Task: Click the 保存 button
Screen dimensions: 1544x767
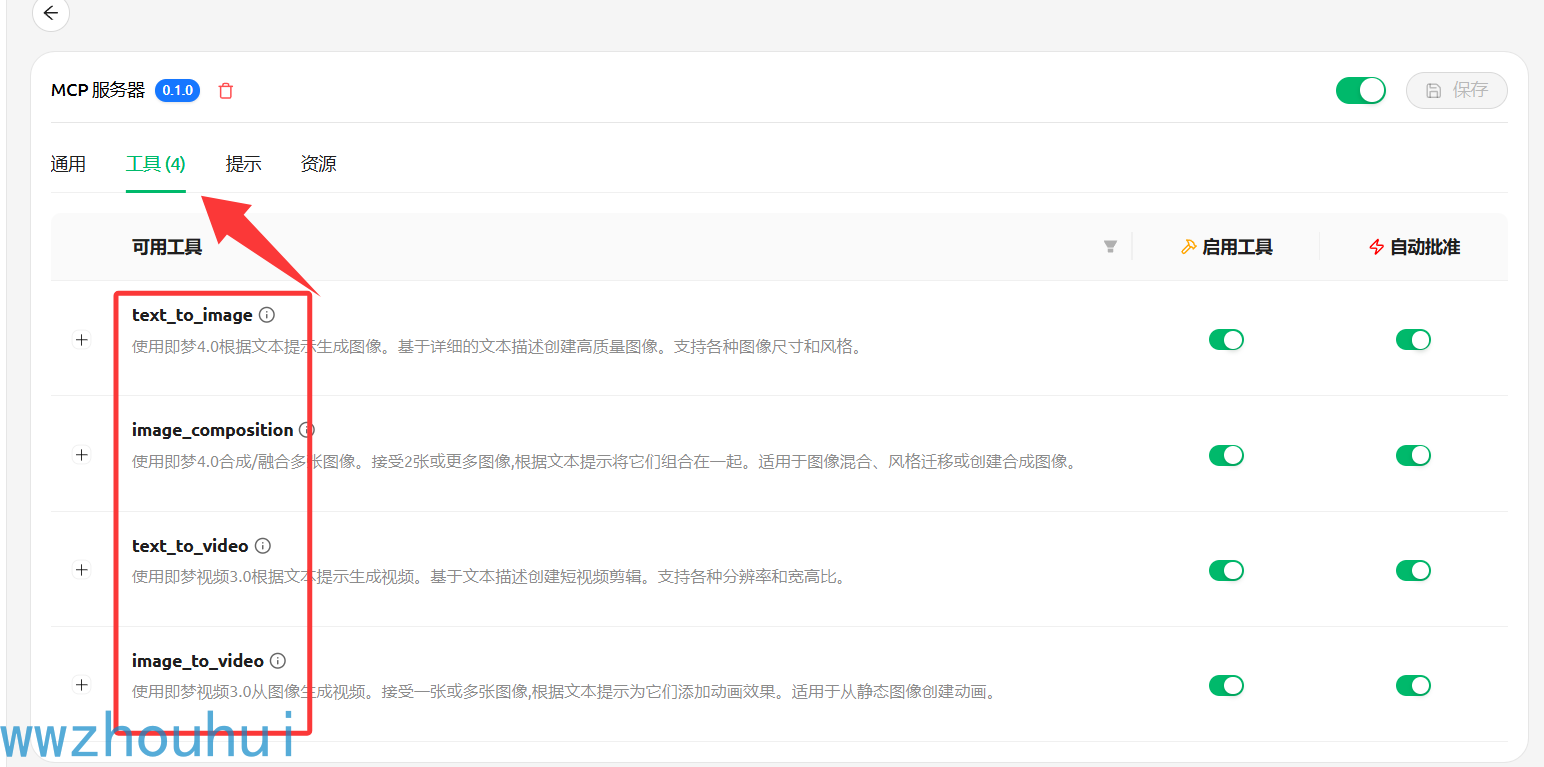Action: click(1456, 90)
